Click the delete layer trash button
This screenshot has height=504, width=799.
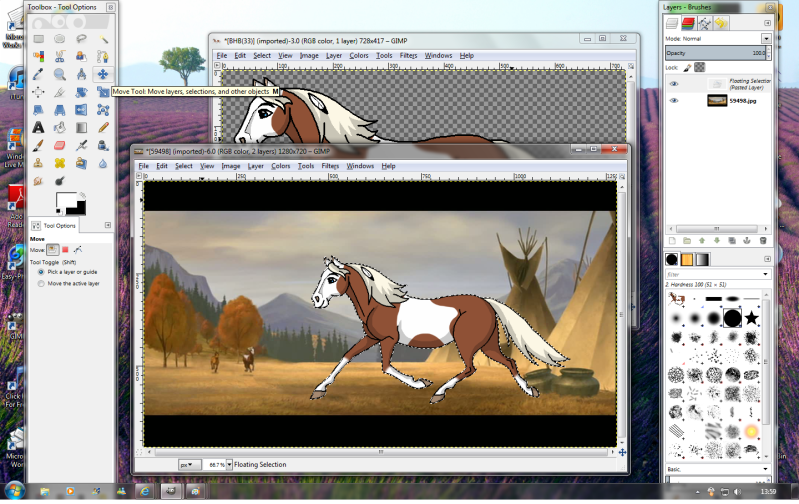[x=763, y=241]
